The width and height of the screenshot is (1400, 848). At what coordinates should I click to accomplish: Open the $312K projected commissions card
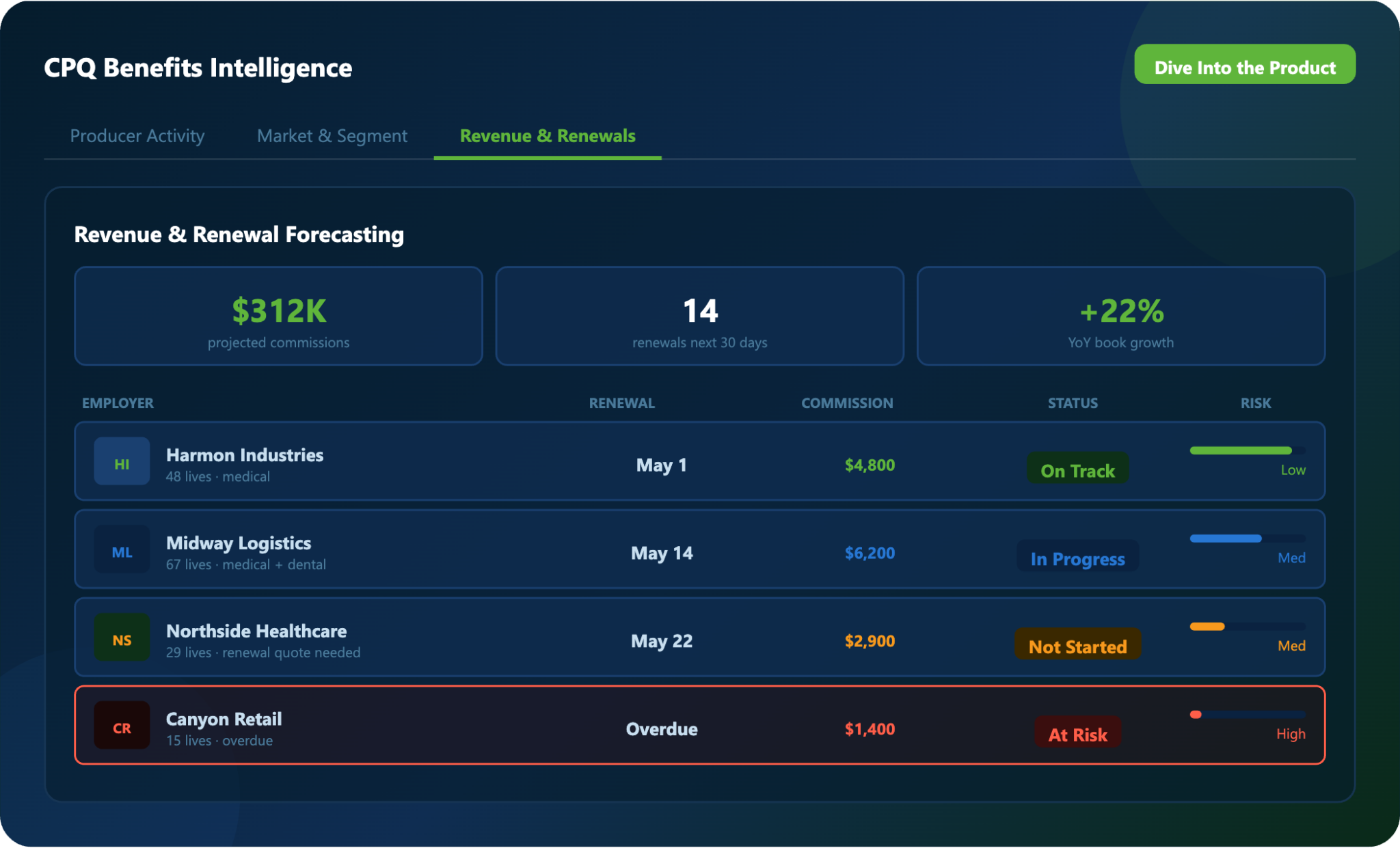pos(278,316)
